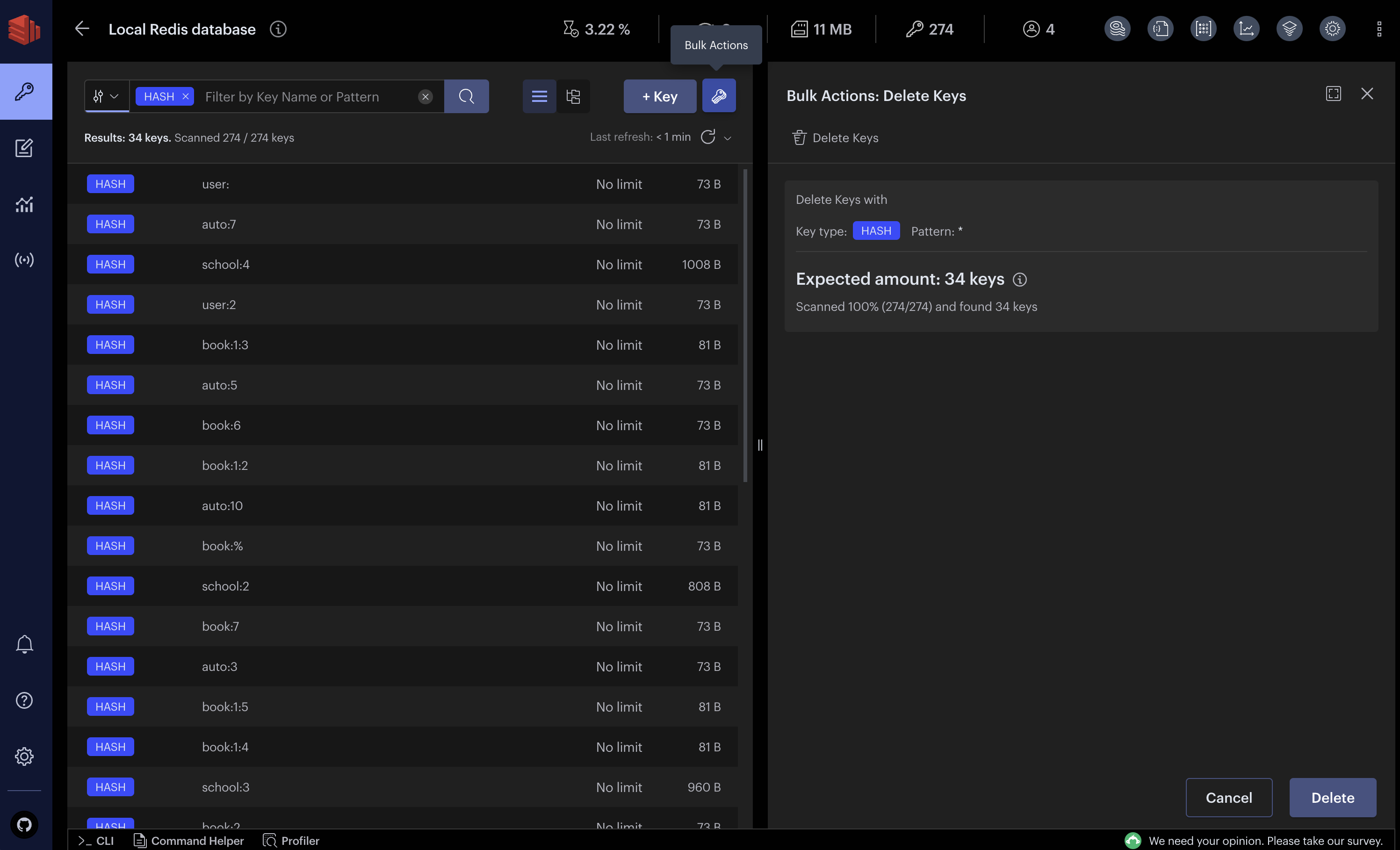Open the CLI panel
The height and width of the screenshot is (850, 1400).
pos(97,840)
